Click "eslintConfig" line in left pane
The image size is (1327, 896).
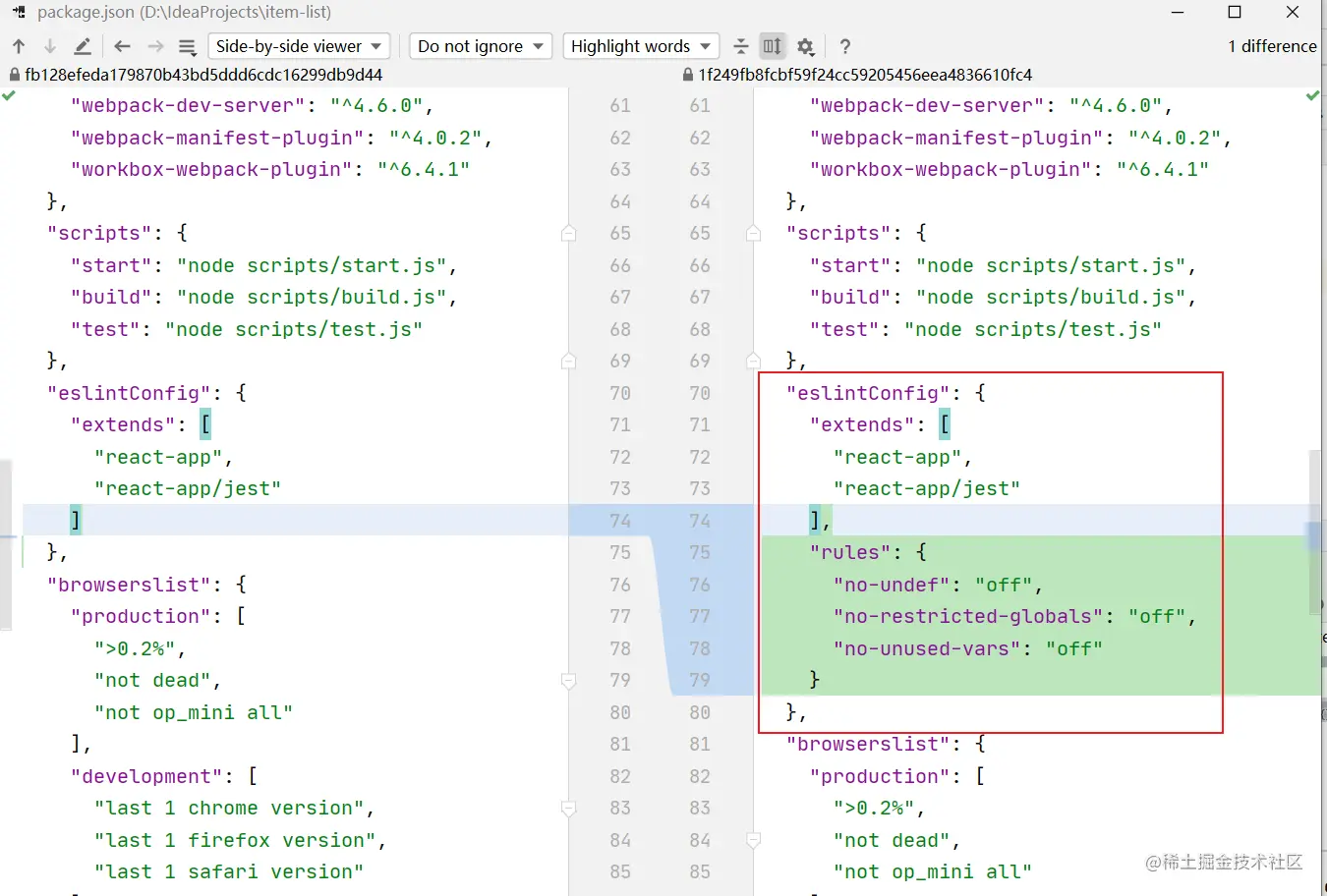pyautogui.click(x=147, y=393)
